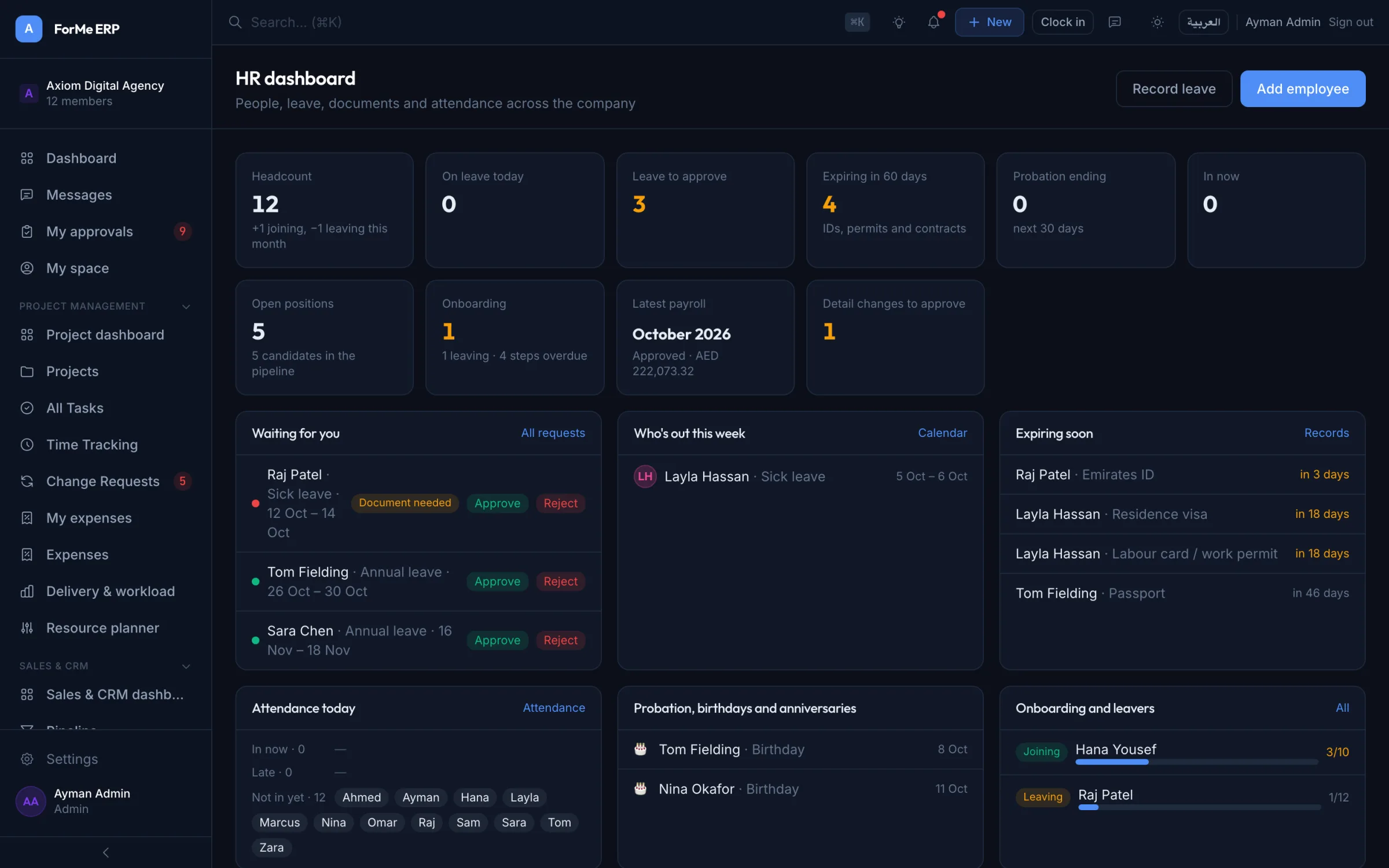Open the Axiom Digital Agency workspace switcher
1389x868 pixels.
pos(105,93)
